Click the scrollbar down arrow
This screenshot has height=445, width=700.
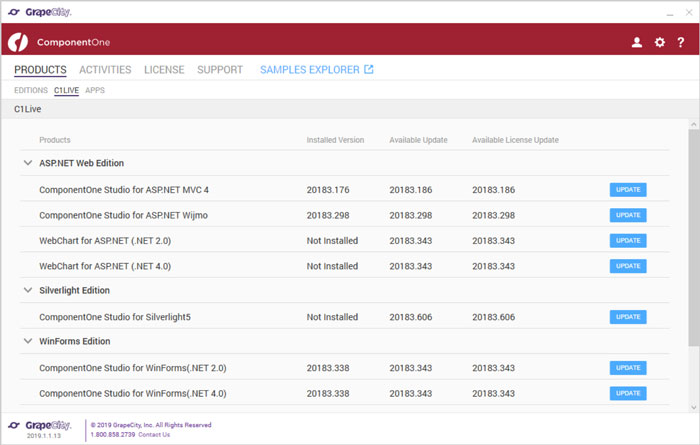[693, 407]
